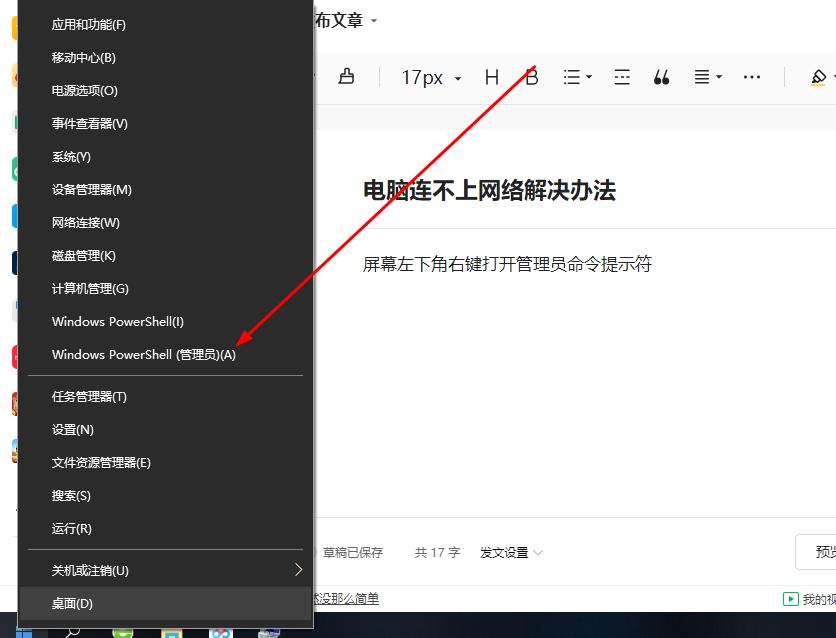Apply heading using the H icon
The width and height of the screenshot is (836, 638).
[x=491, y=77]
